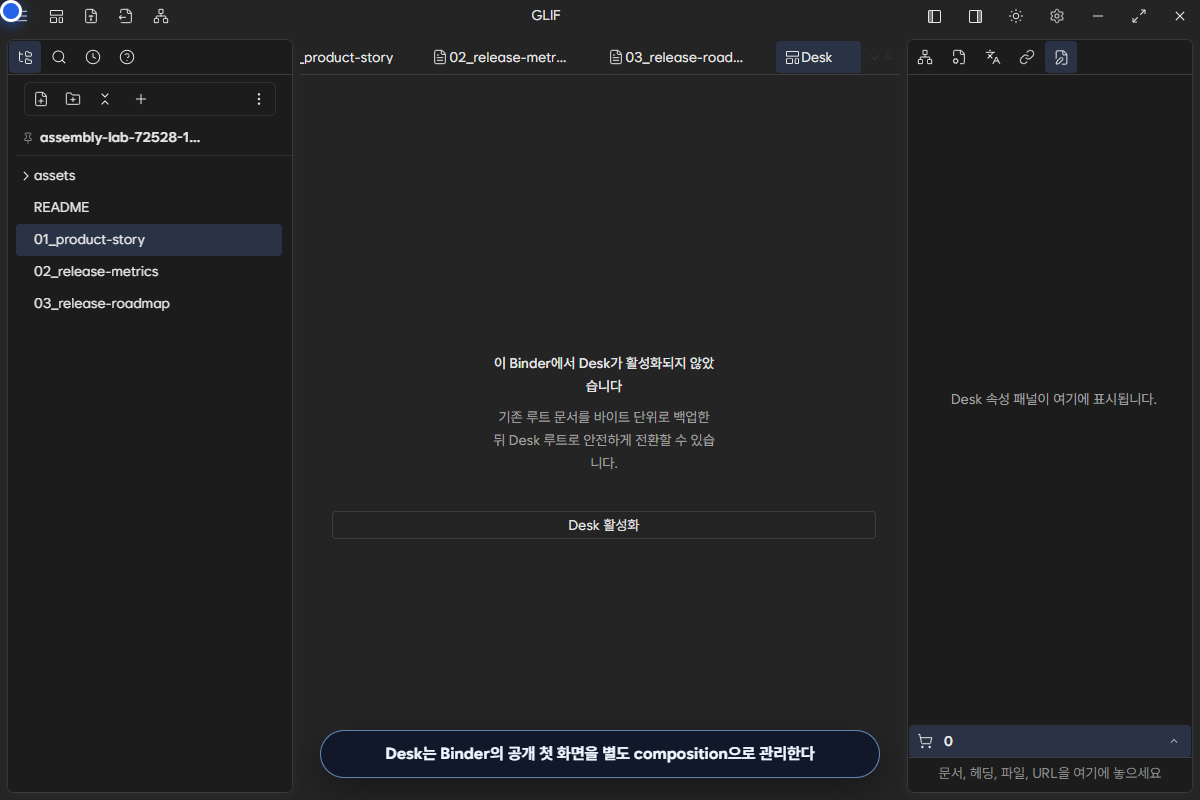Screen dimensions: 1200x800
Task: Click the pin icon beside assembly-lab binder name
Action: pyautogui.click(x=27, y=138)
